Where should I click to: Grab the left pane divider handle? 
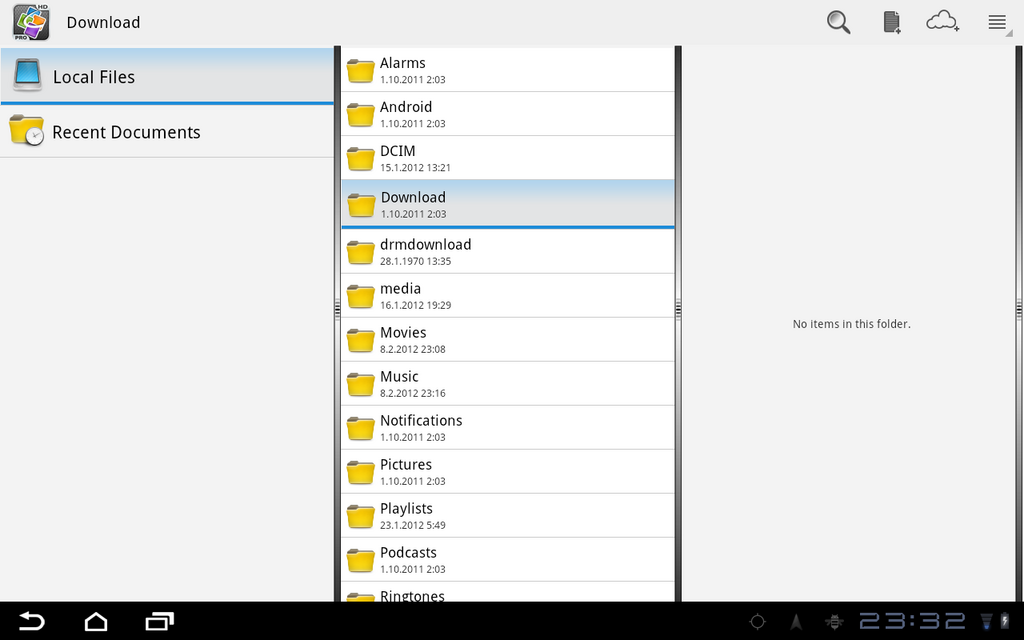[x=337, y=311]
